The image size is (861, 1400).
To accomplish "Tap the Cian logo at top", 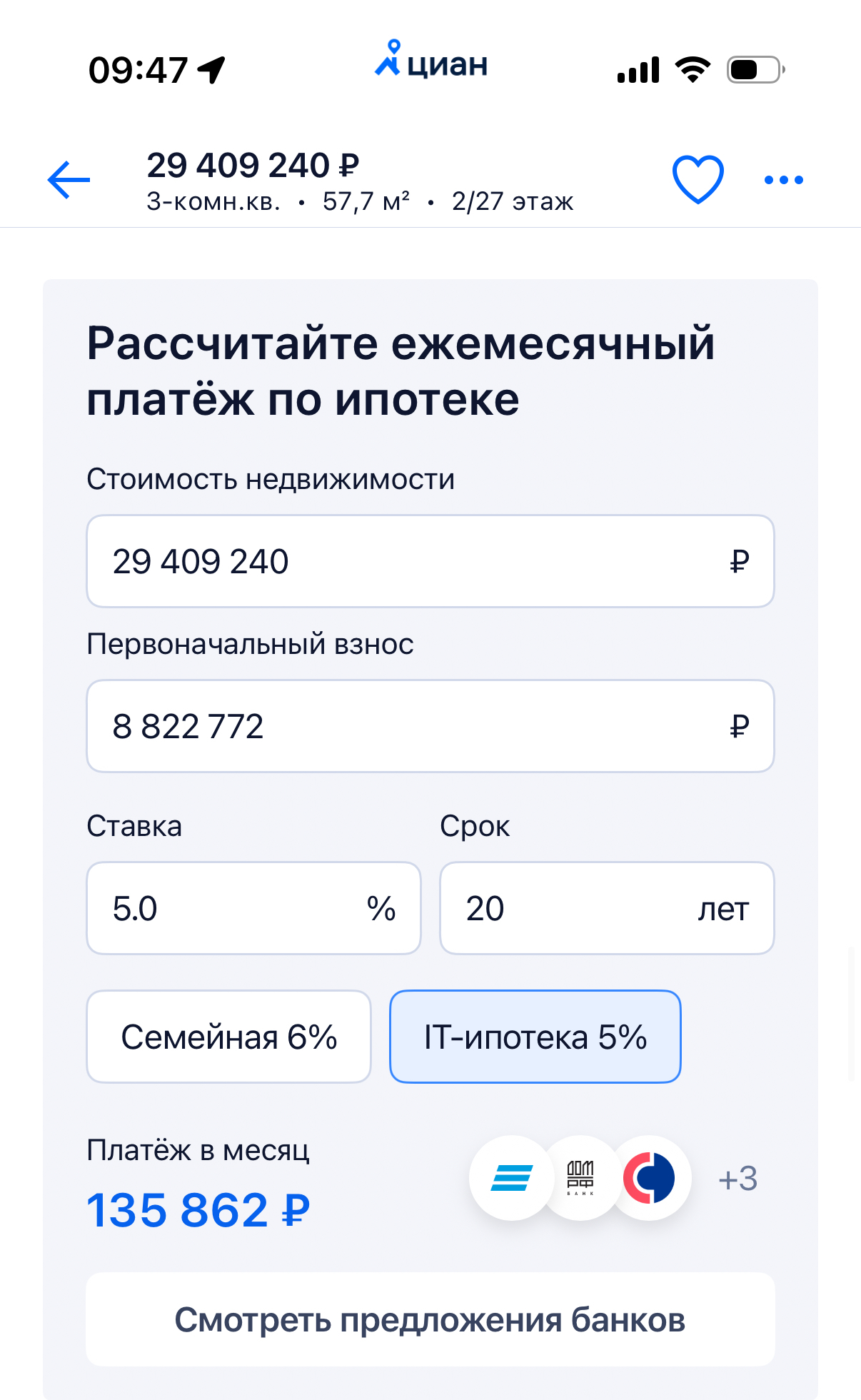I will pos(431,61).
